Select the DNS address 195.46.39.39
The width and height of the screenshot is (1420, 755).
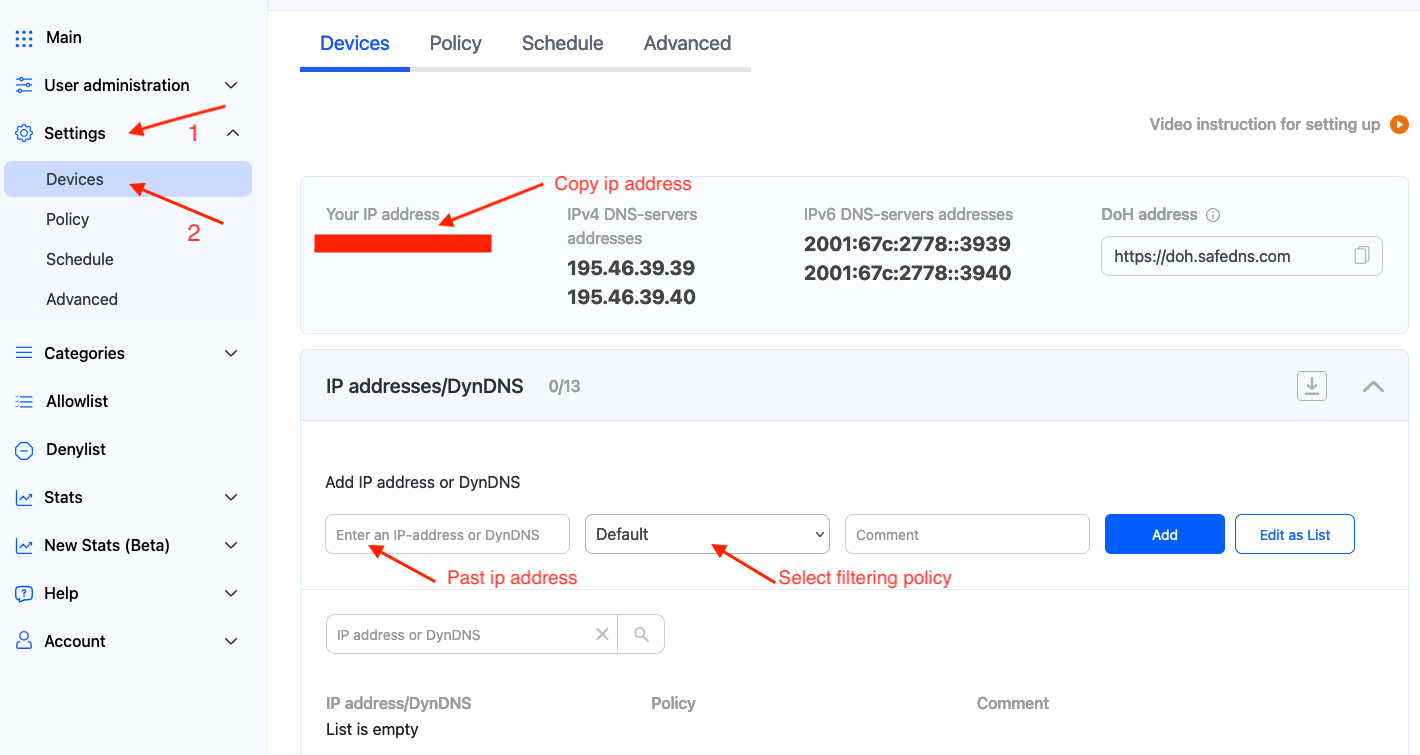(631, 268)
